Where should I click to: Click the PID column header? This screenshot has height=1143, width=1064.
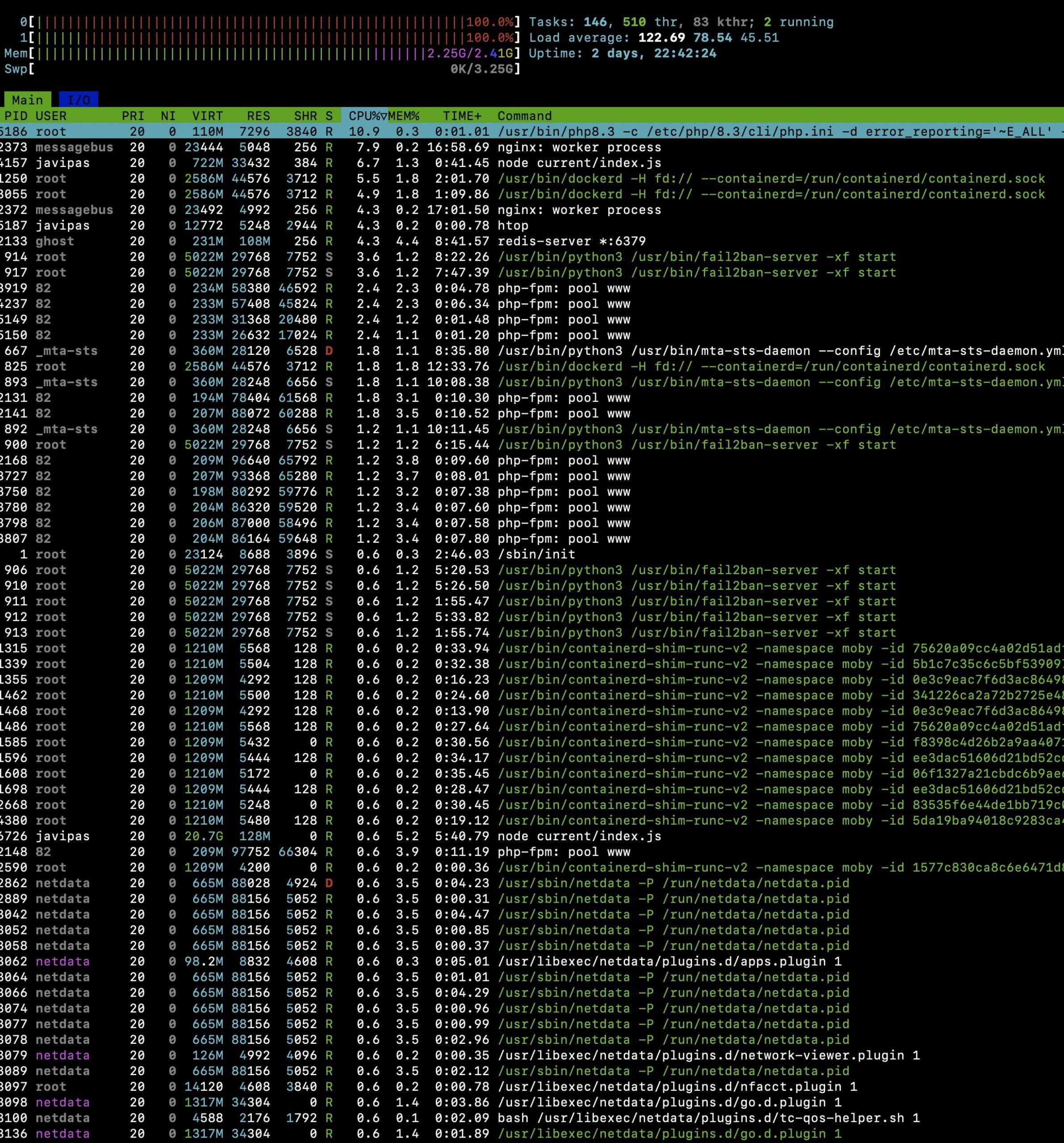16,116
